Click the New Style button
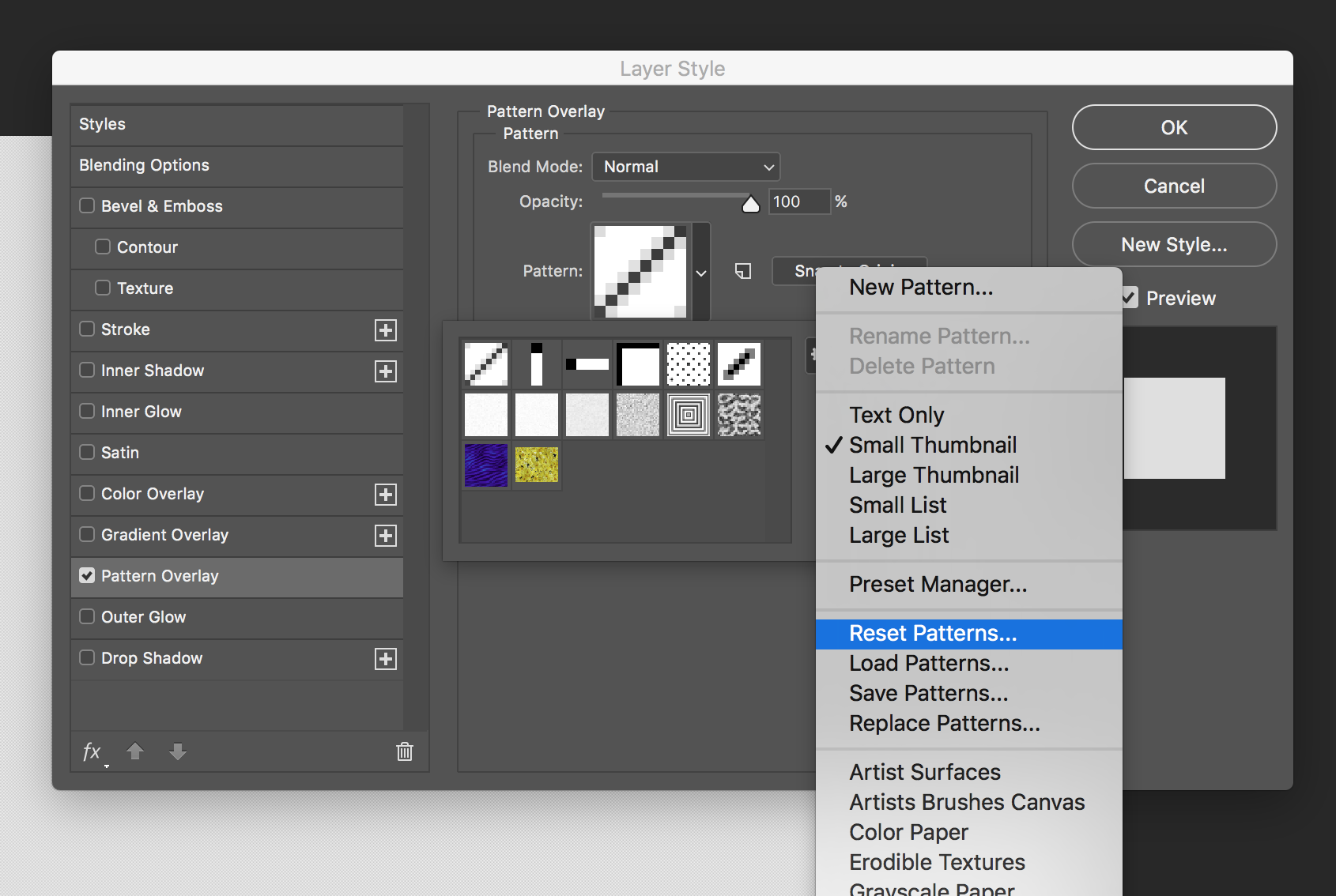The height and width of the screenshot is (896, 1336). click(x=1174, y=245)
